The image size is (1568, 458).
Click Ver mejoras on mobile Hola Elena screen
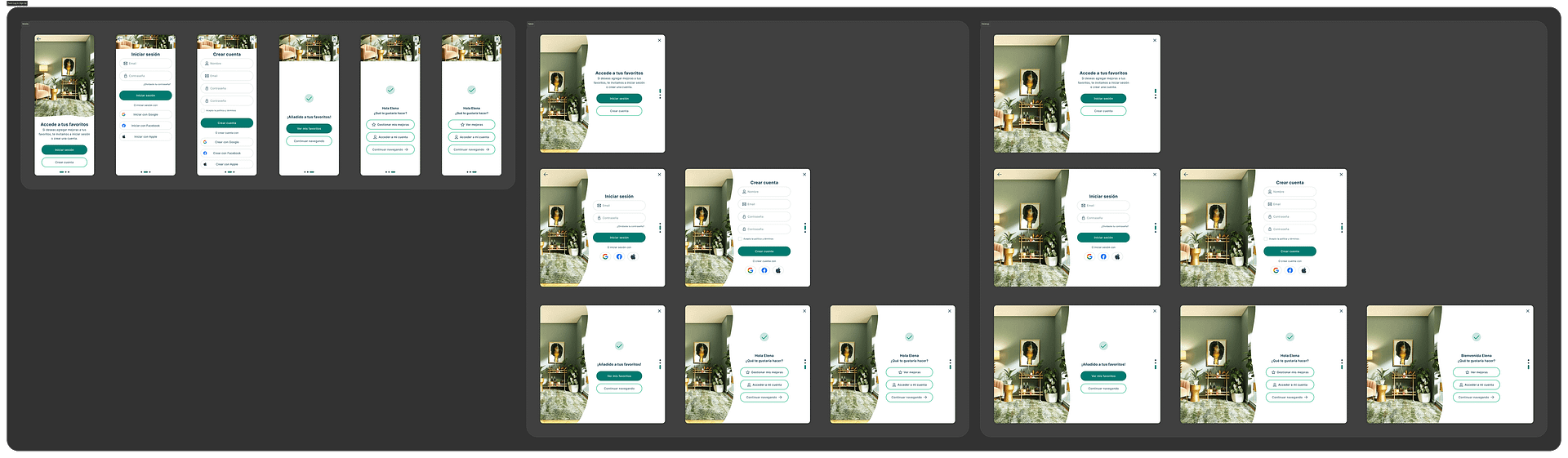472,125
